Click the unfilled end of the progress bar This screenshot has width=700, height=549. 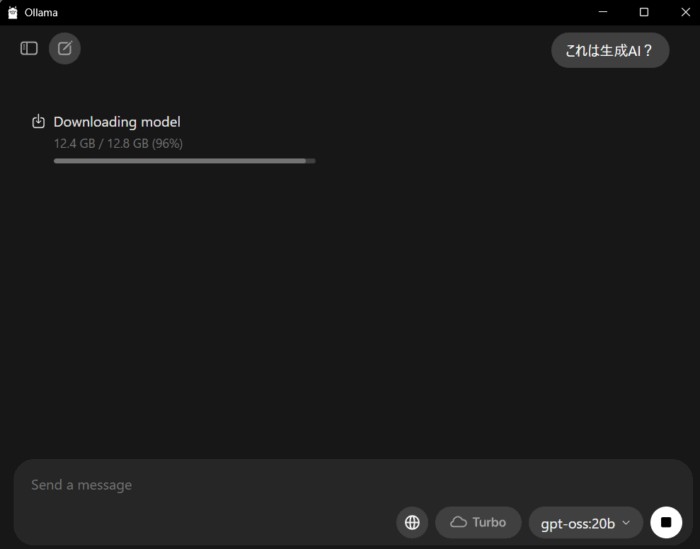click(311, 161)
